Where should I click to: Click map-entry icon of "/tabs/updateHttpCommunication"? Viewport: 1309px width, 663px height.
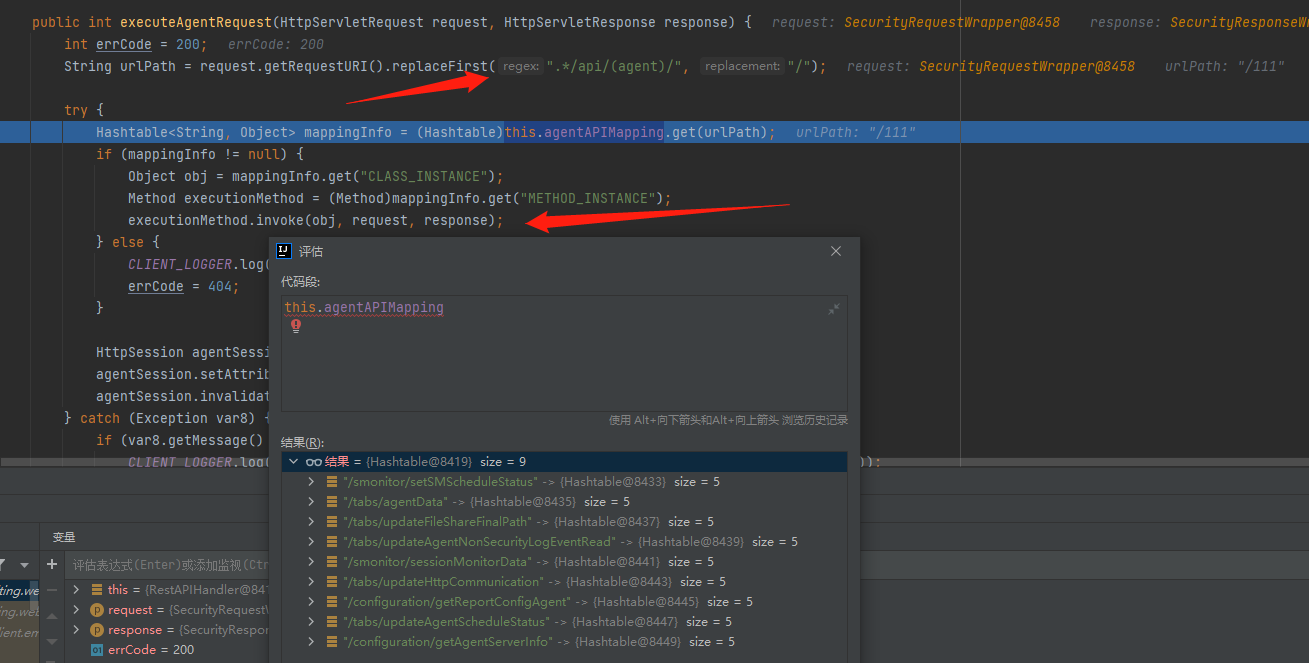[332, 582]
